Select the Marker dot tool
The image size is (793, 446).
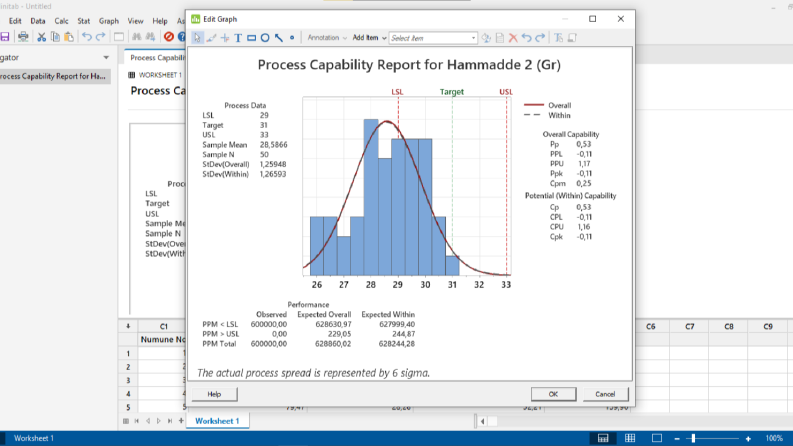point(292,38)
